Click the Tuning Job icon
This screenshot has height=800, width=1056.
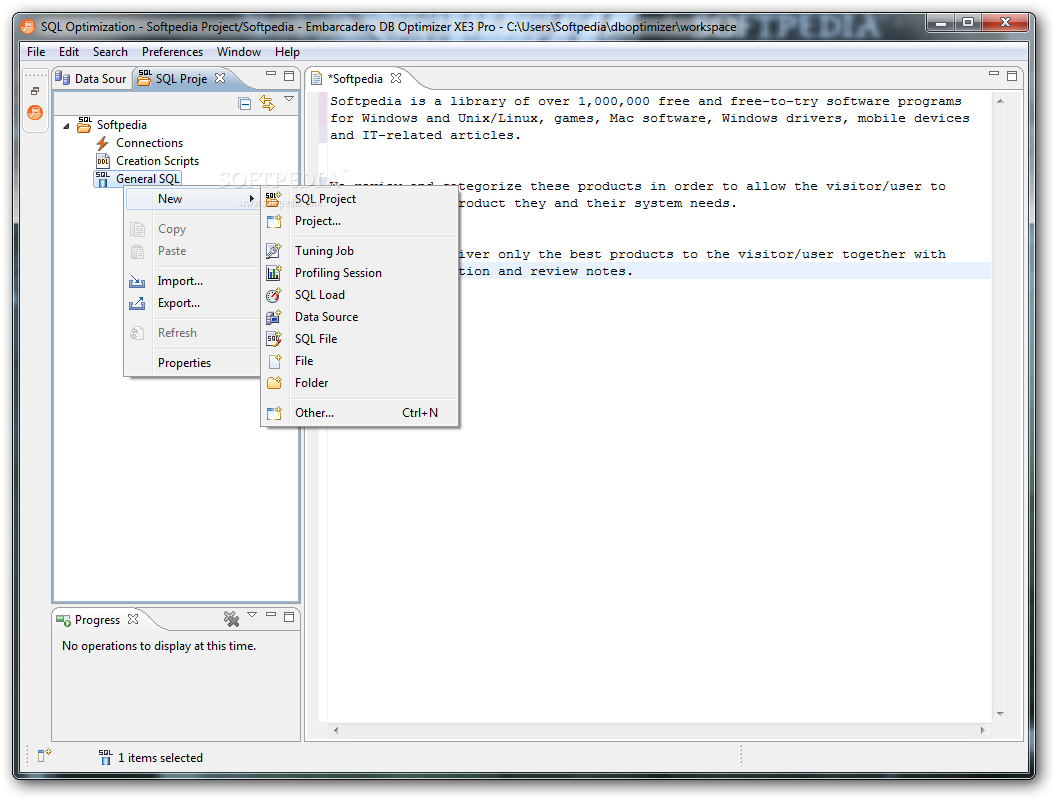pos(273,251)
